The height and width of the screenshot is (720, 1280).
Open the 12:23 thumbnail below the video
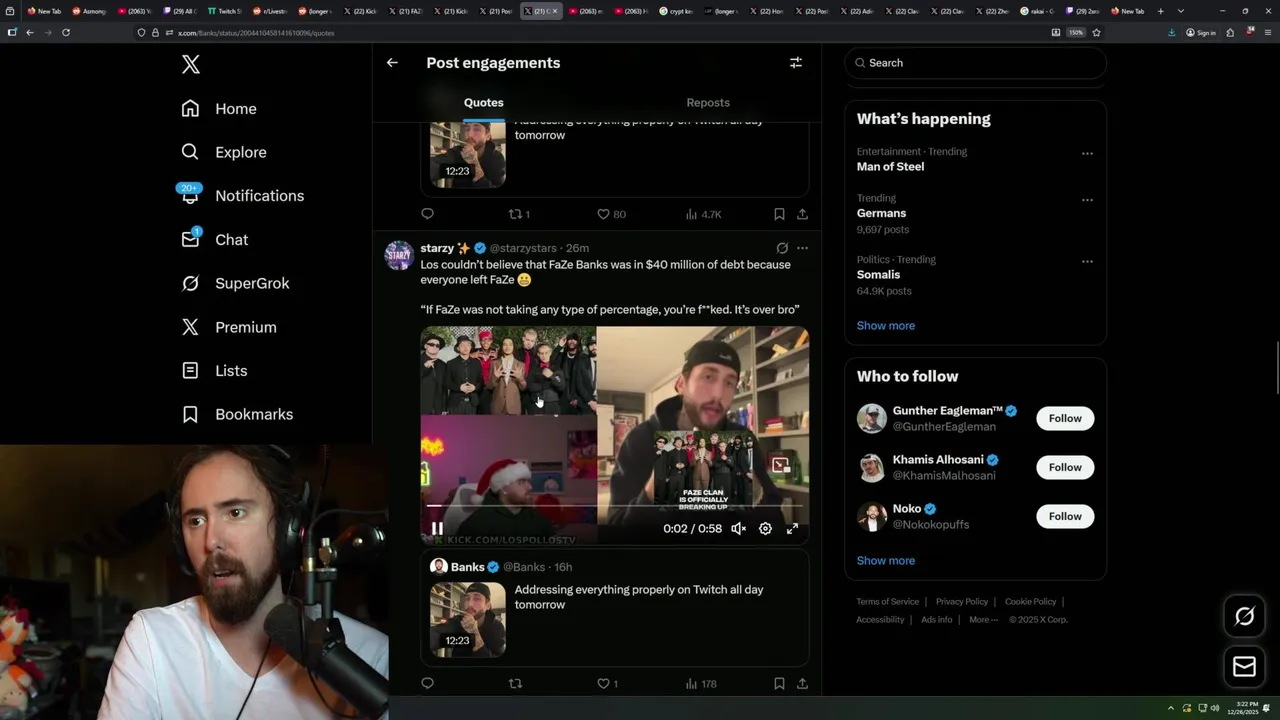(x=468, y=619)
